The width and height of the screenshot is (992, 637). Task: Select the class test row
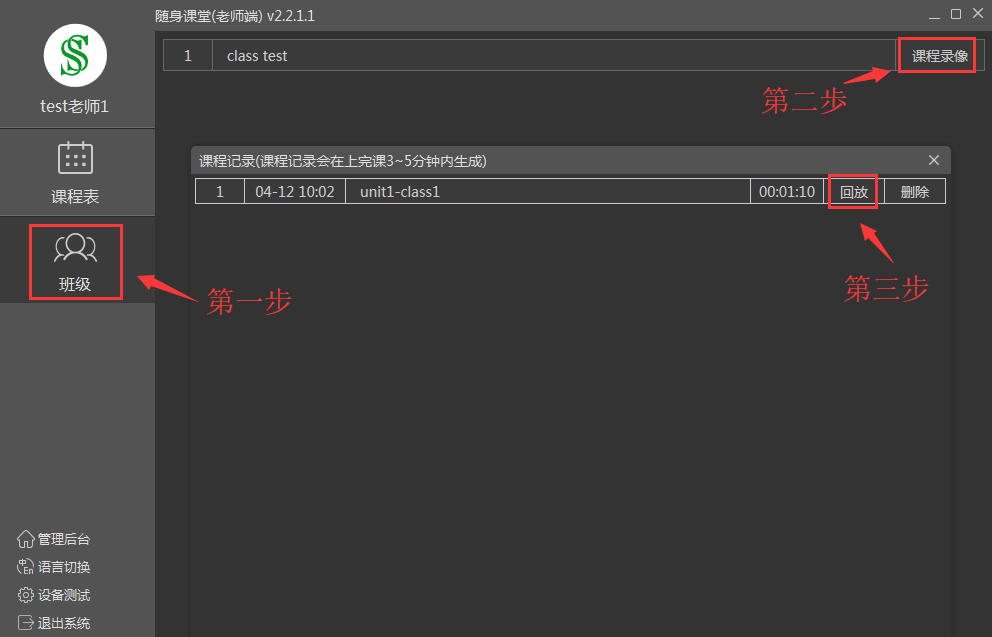[552, 56]
